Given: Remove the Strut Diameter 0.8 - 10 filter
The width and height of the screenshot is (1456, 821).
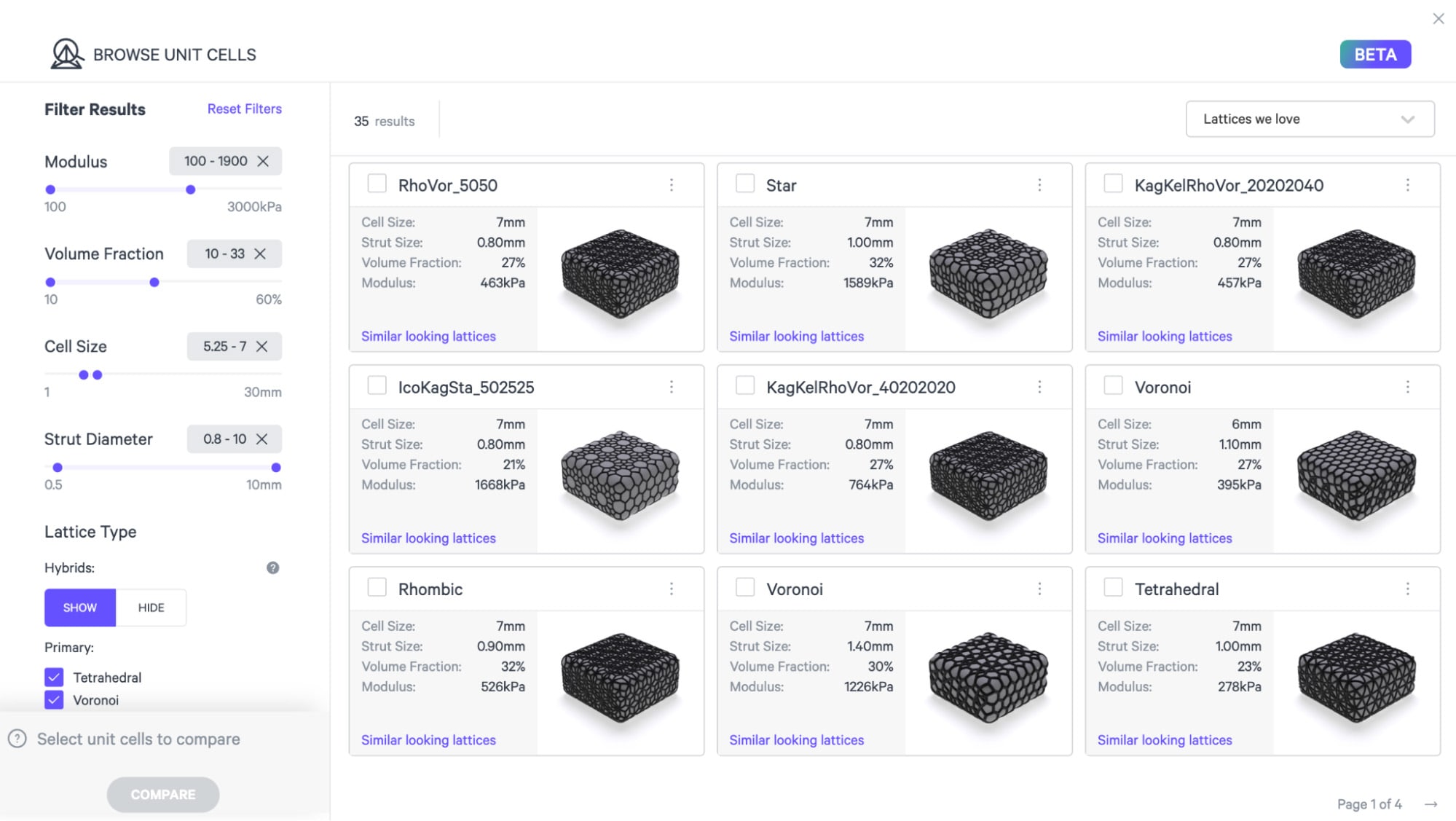Looking at the screenshot, I should coord(262,439).
